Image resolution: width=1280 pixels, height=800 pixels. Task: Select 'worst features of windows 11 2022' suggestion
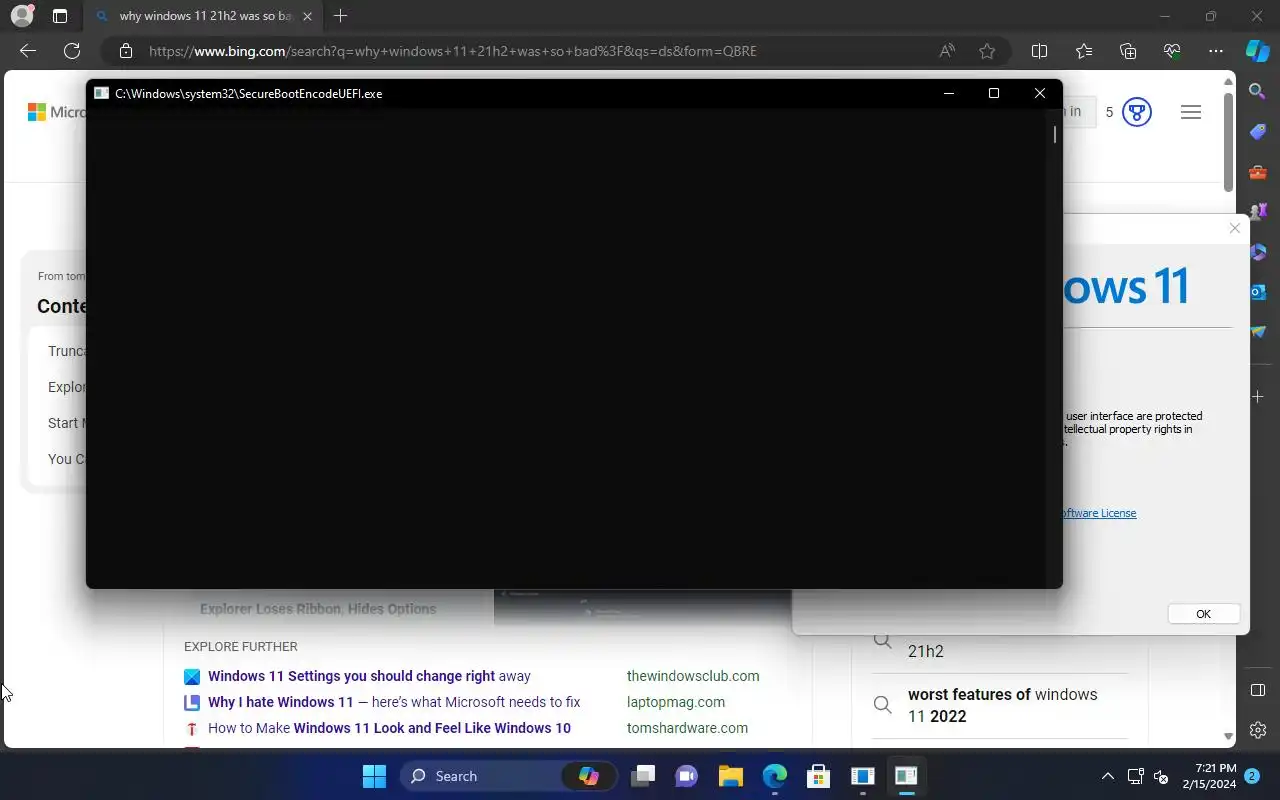tap(1000, 705)
